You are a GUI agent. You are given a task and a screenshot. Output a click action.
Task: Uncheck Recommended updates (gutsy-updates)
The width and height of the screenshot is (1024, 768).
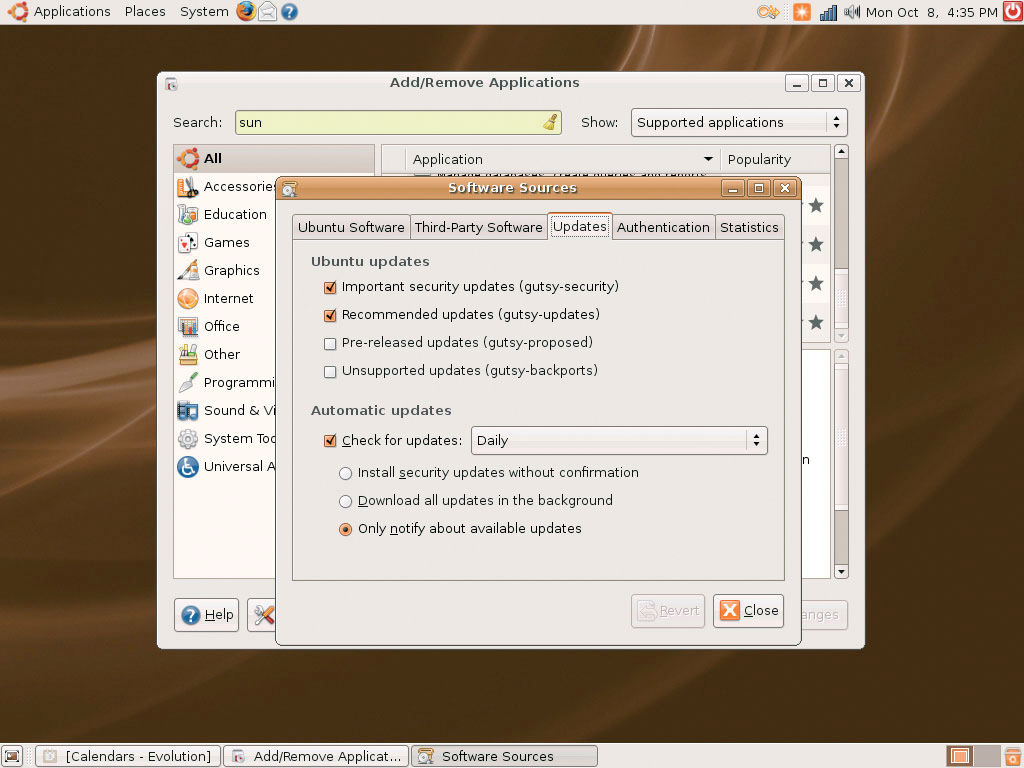(330, 315)
